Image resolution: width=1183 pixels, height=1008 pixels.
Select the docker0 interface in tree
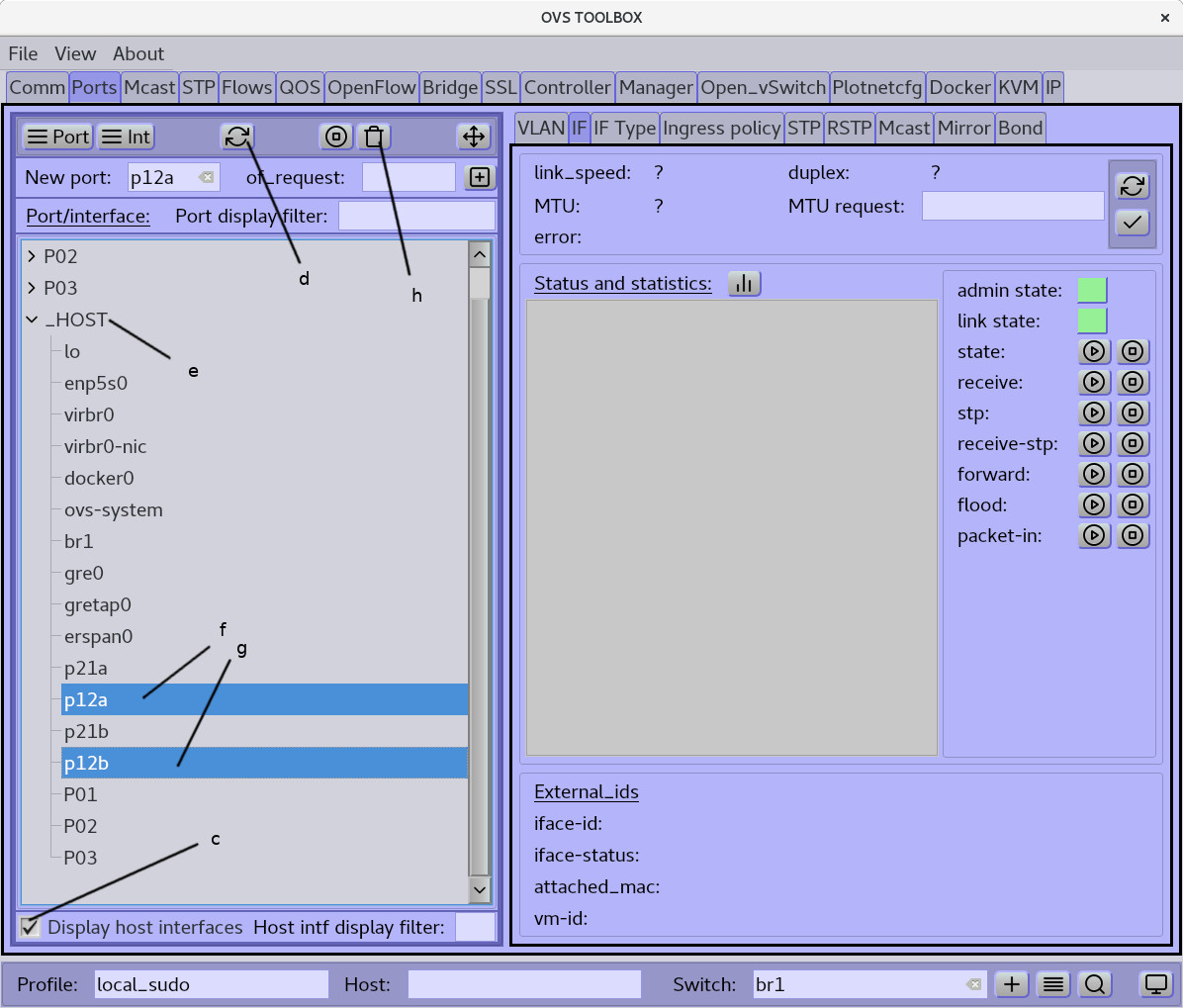(99, 479)
